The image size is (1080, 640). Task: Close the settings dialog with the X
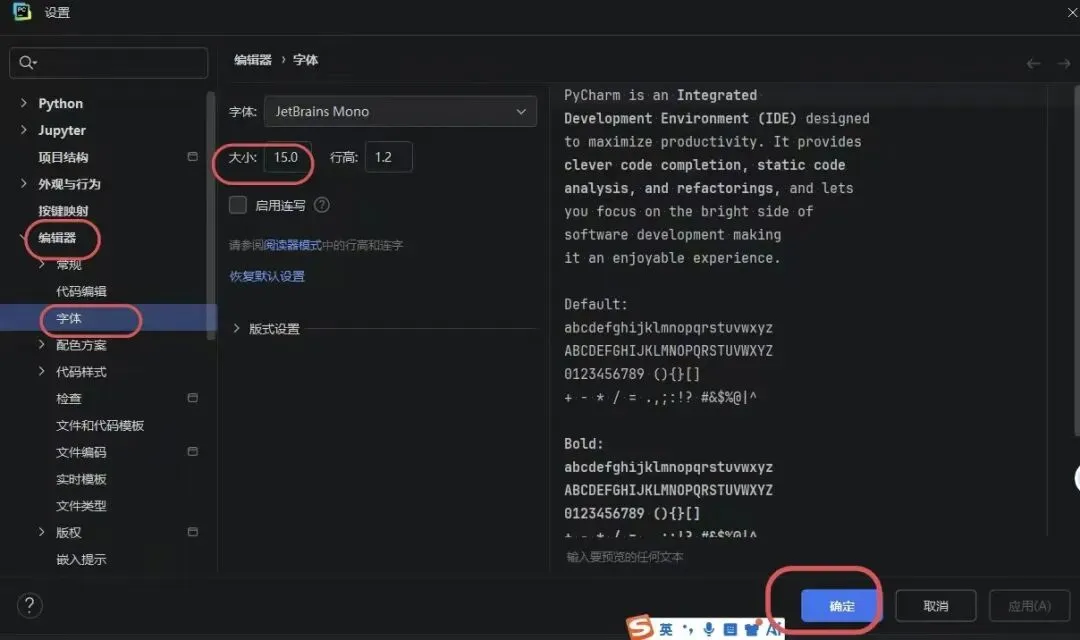(x=1072, y=12)
